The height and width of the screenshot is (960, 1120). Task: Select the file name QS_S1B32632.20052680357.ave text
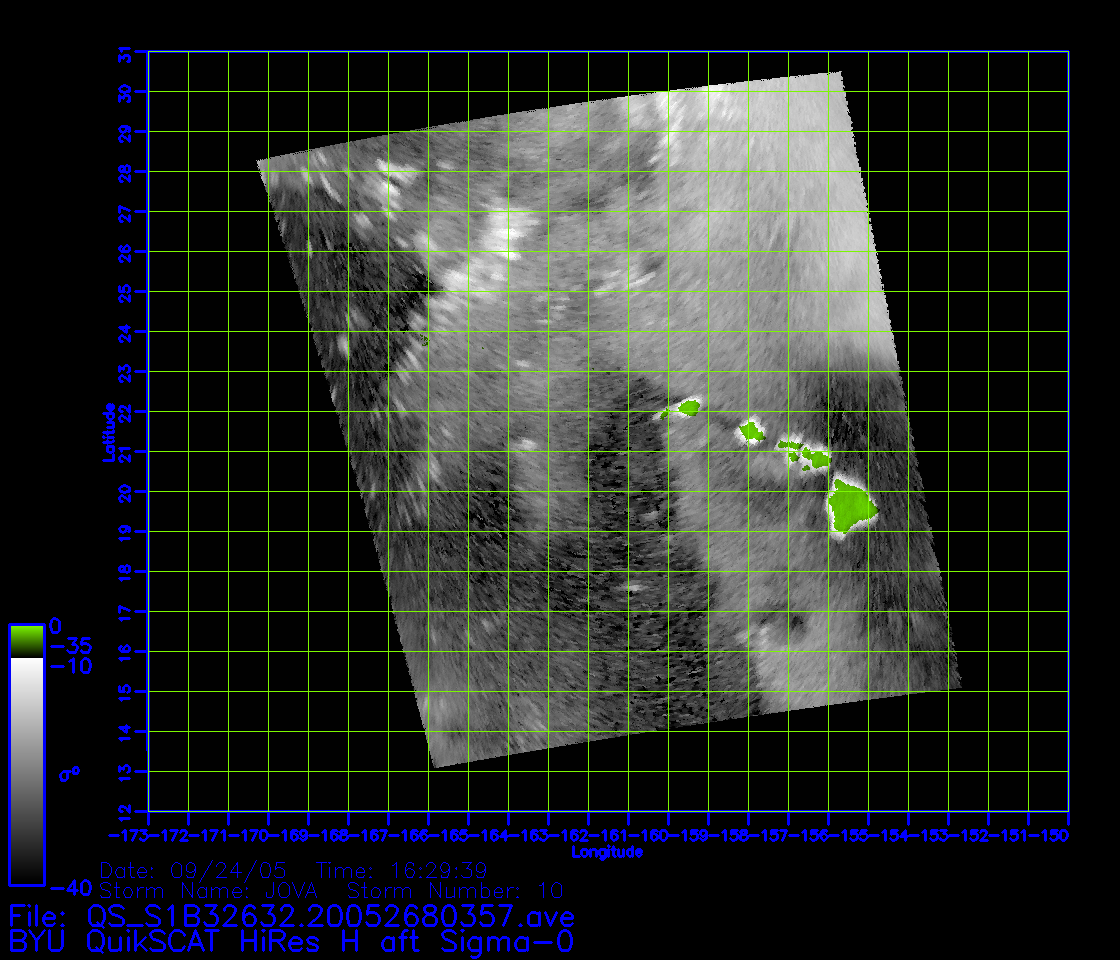(330, 915)
